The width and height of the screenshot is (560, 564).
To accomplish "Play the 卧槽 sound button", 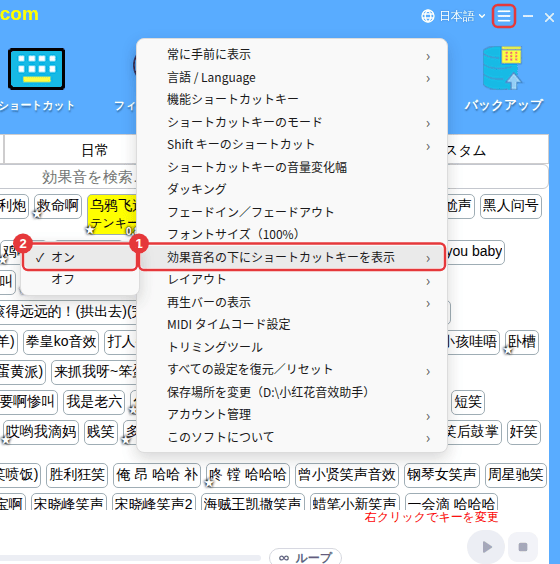I will [522, 342].
